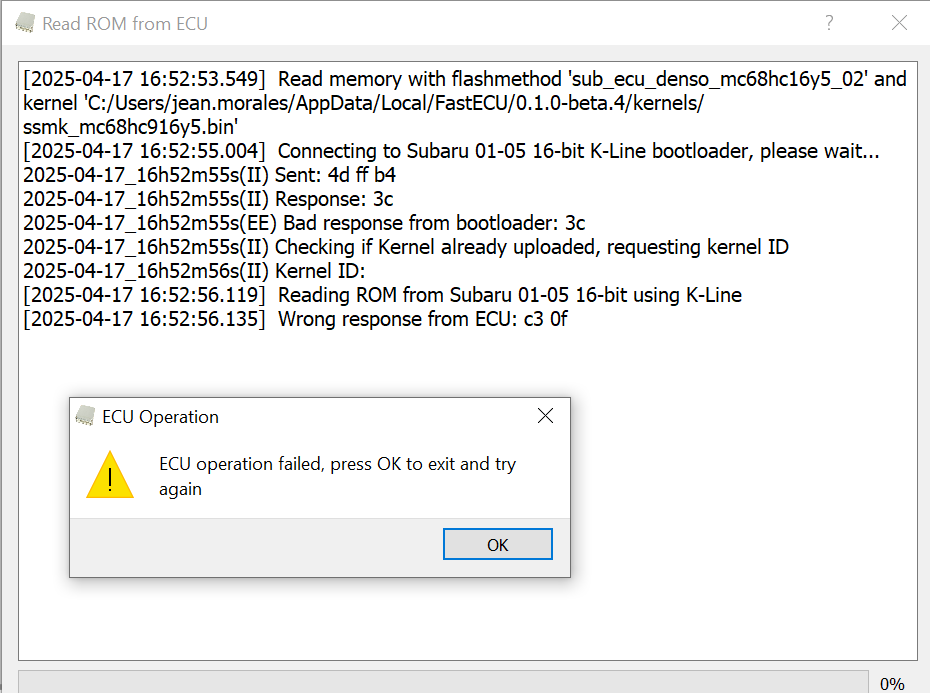
Task: Click the 'Kernel ID:' log line
Action: [x=194, y=271]
